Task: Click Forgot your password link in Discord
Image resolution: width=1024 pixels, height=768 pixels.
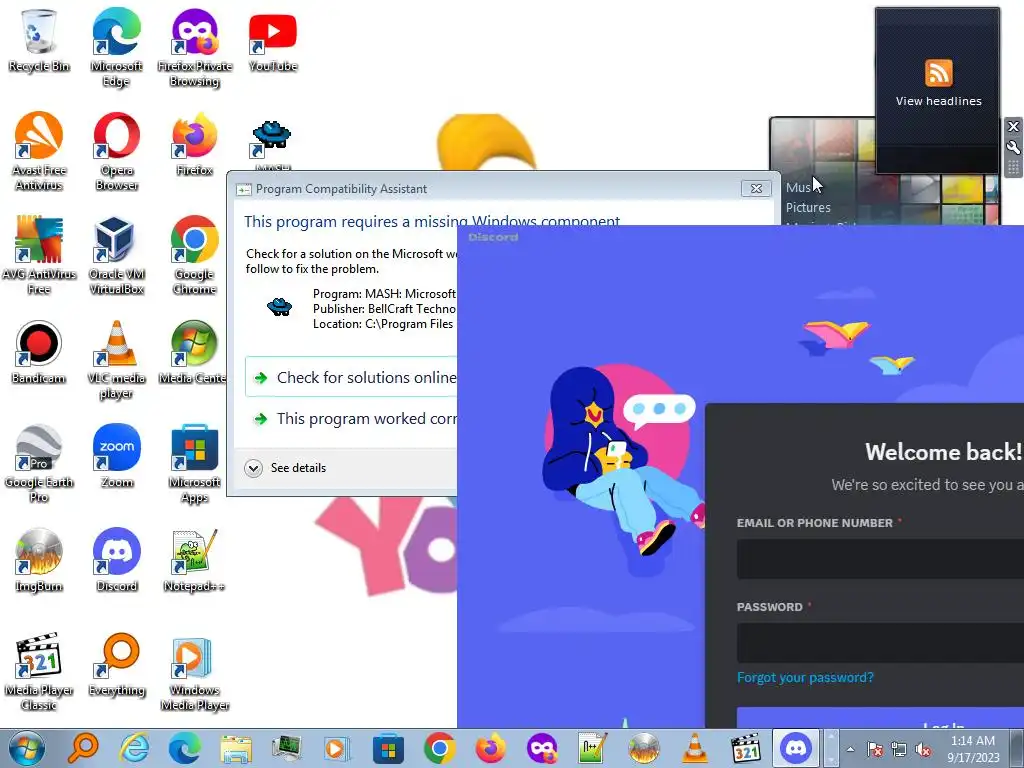Action: tap(805, 677)
